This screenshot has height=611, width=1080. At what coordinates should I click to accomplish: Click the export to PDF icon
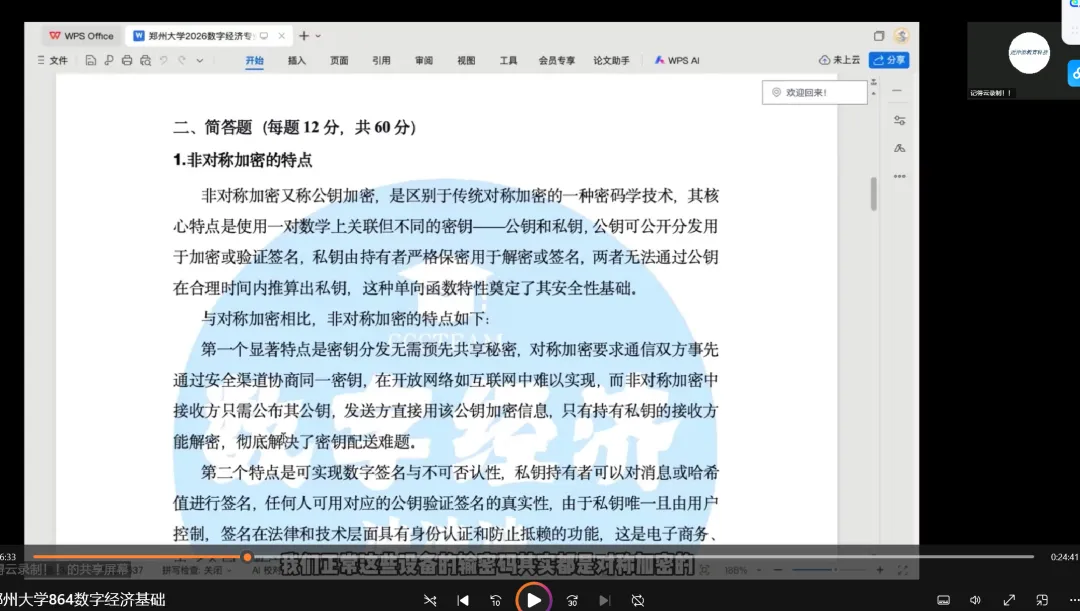coord(109,61)
